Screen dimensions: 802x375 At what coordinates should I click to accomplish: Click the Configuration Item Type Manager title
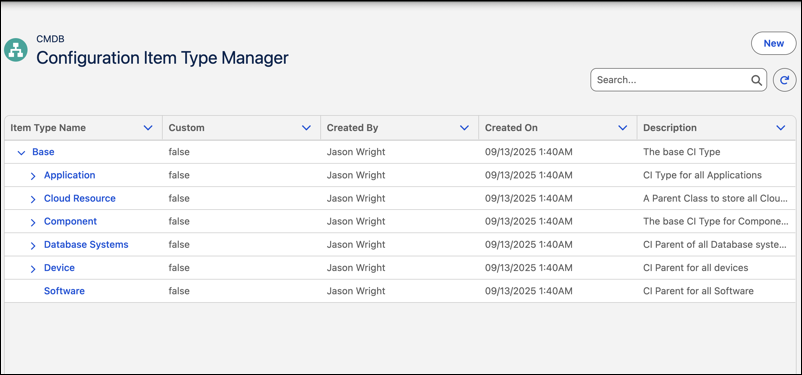[x=162, y=58]
